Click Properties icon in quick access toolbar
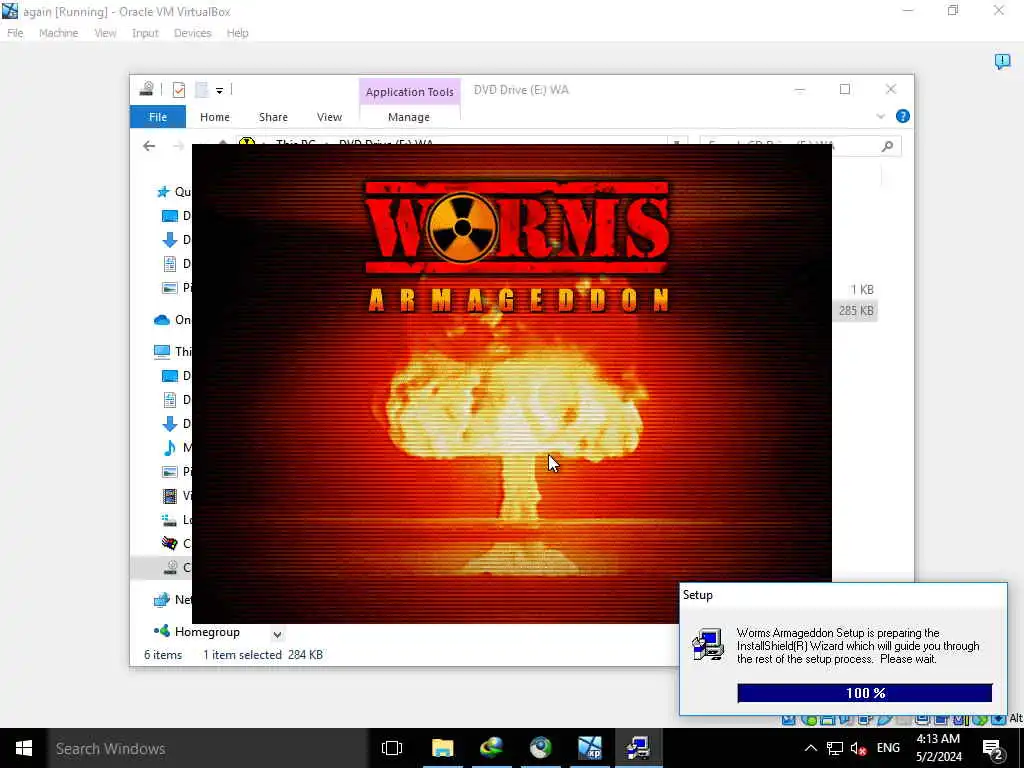 click(179, 89)
